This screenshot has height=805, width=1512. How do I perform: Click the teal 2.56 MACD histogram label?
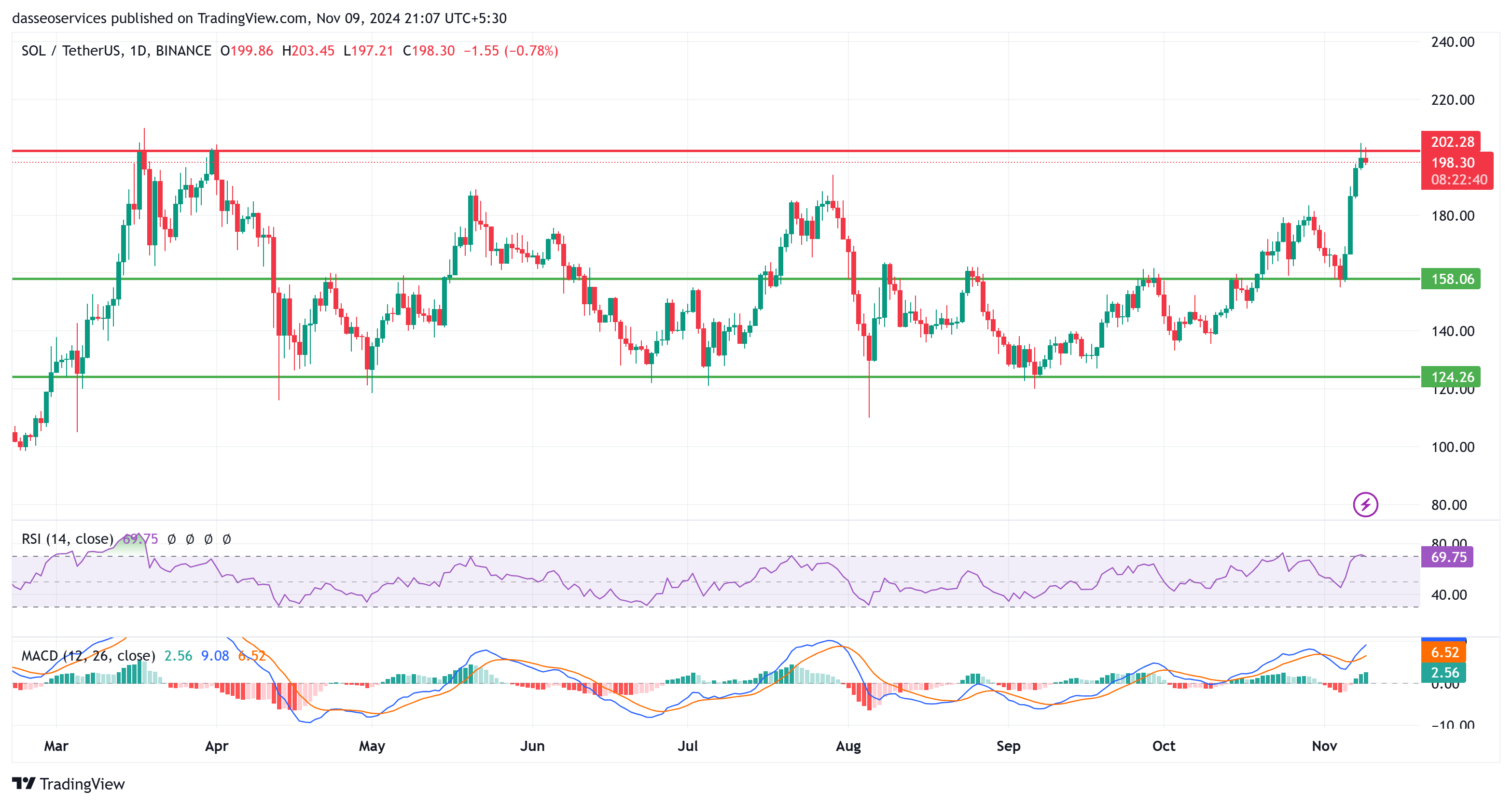1443,672
